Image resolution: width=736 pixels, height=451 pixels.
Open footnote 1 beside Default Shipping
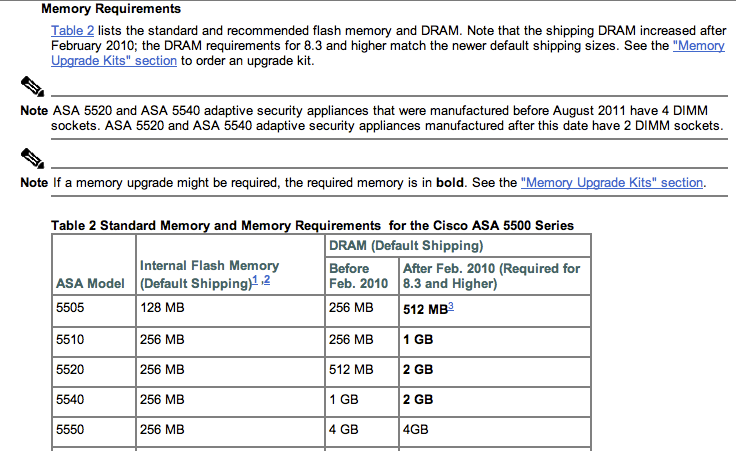[x=254, y=281]
